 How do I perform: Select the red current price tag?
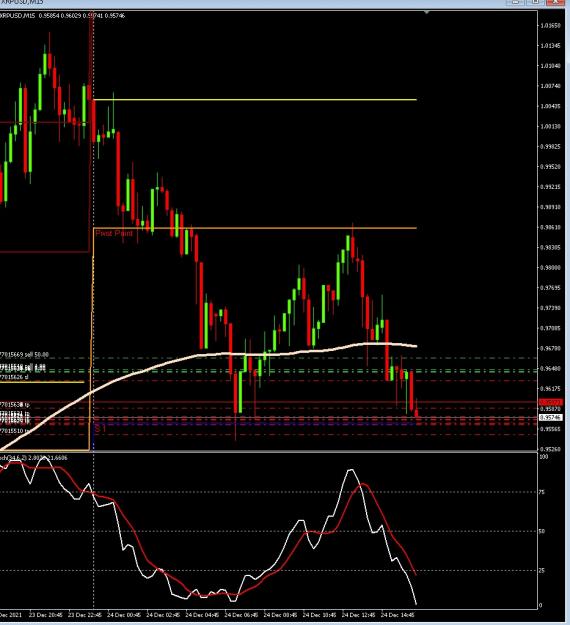[550, 402]
